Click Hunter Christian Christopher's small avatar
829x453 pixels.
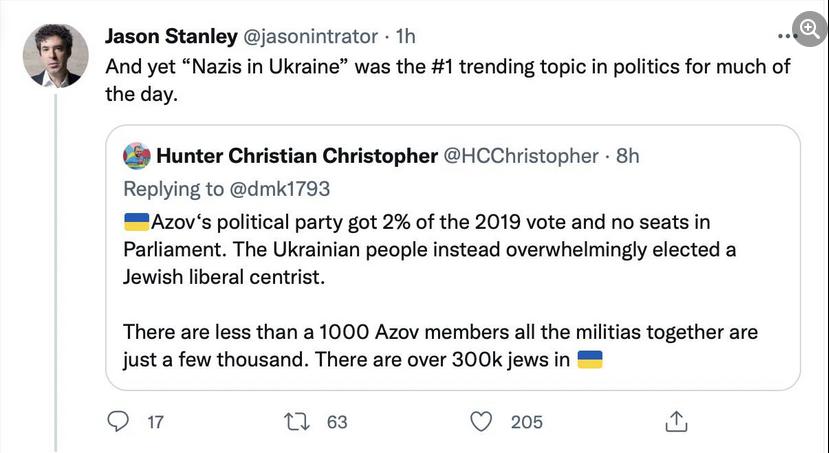(137, 156)
